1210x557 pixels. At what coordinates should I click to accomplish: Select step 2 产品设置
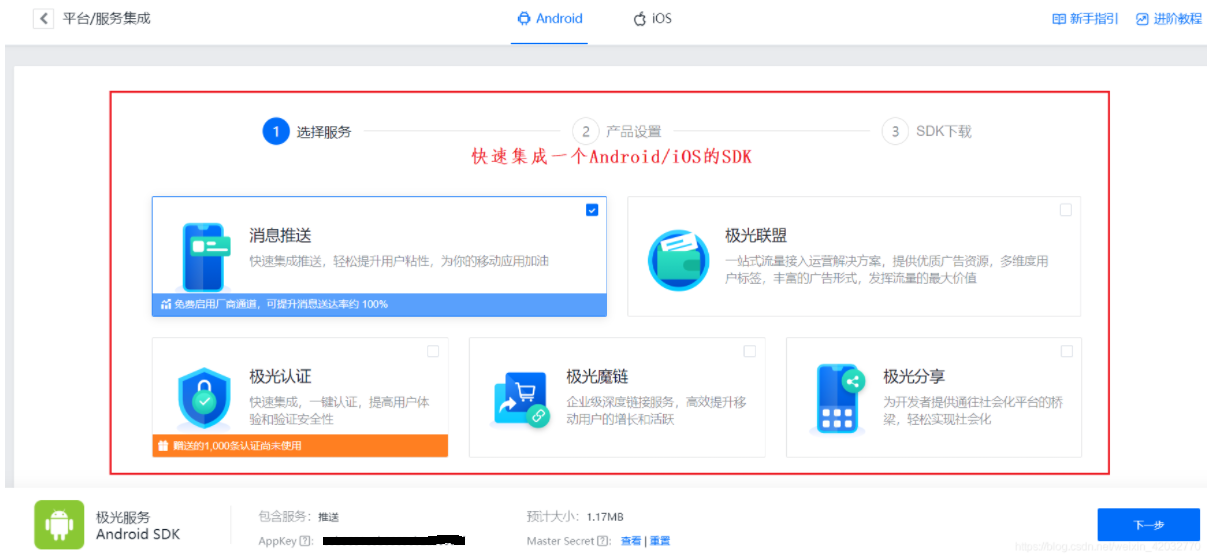point(617,131)
